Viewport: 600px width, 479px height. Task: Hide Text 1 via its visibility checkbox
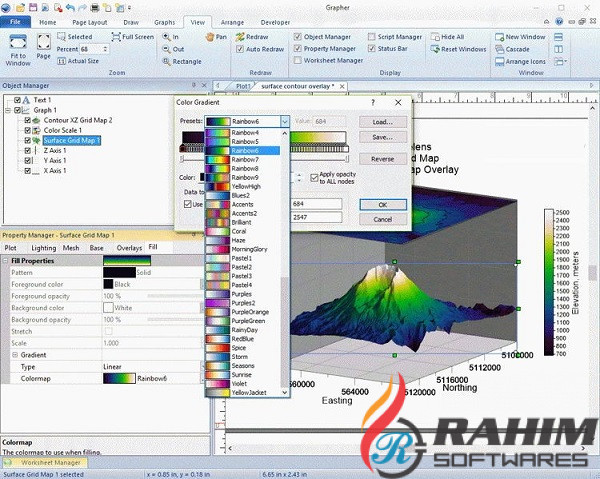[17, 100]
